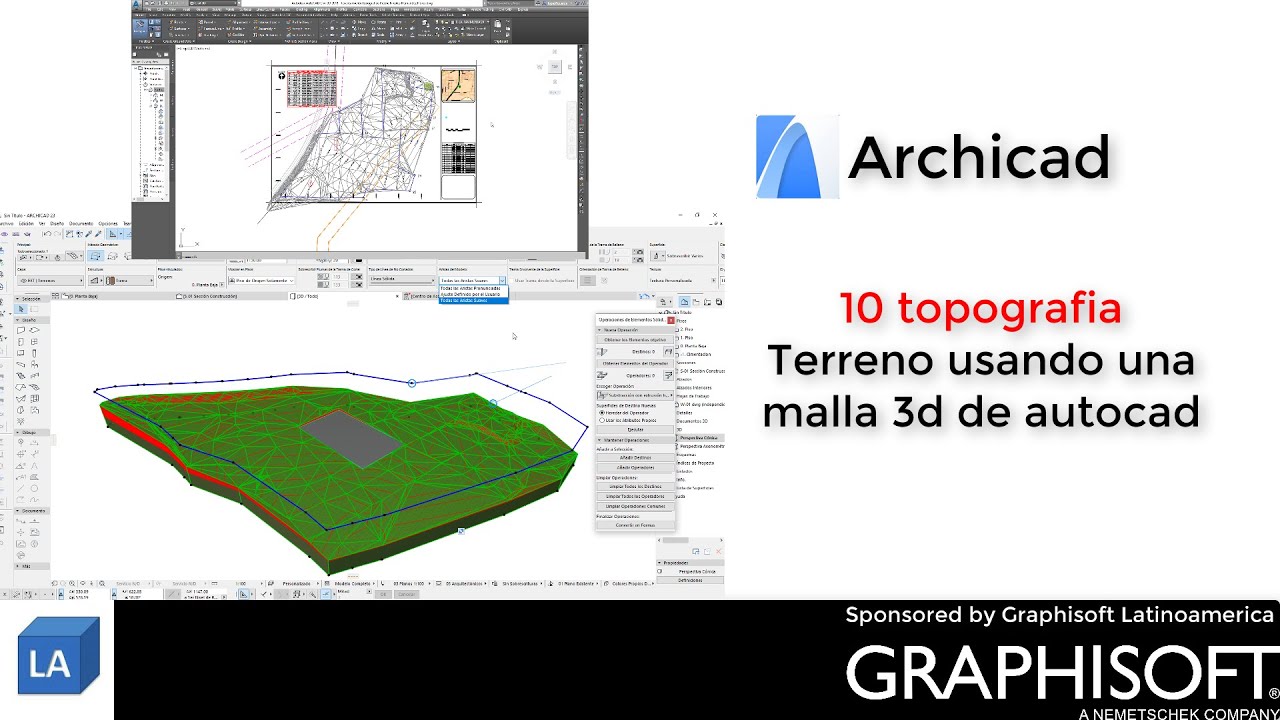
Task: Select 'Usar los Atributos Propios' radio button
Action: (602, 420)
